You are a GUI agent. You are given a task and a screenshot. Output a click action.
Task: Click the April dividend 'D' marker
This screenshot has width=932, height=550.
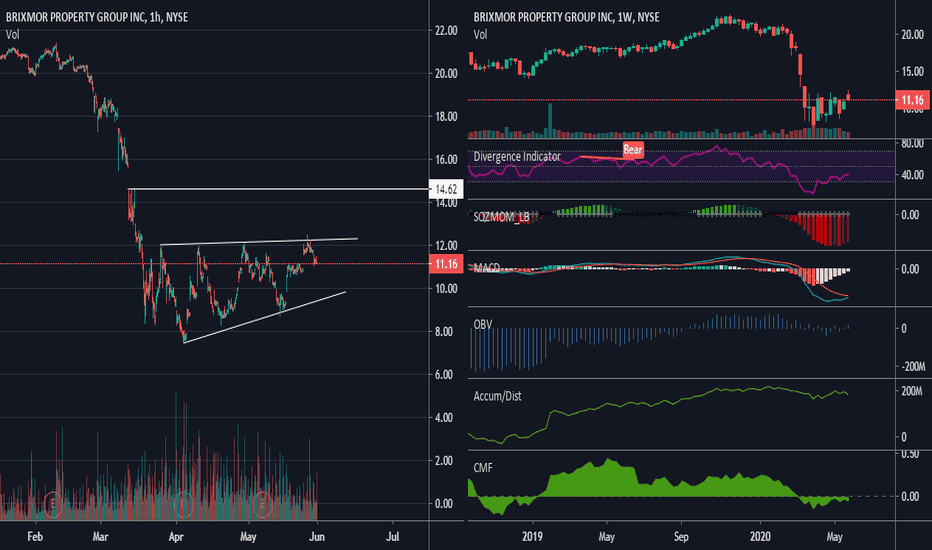click(x=184, y=504)
